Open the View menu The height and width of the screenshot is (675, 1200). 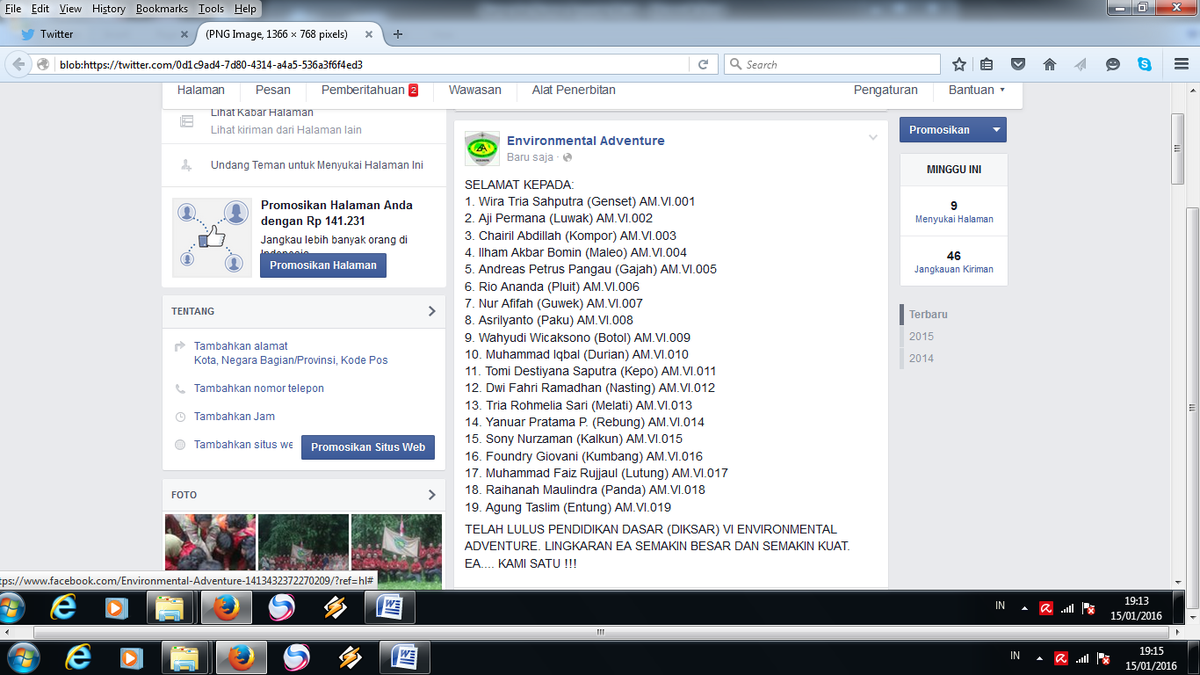point(71,8)
